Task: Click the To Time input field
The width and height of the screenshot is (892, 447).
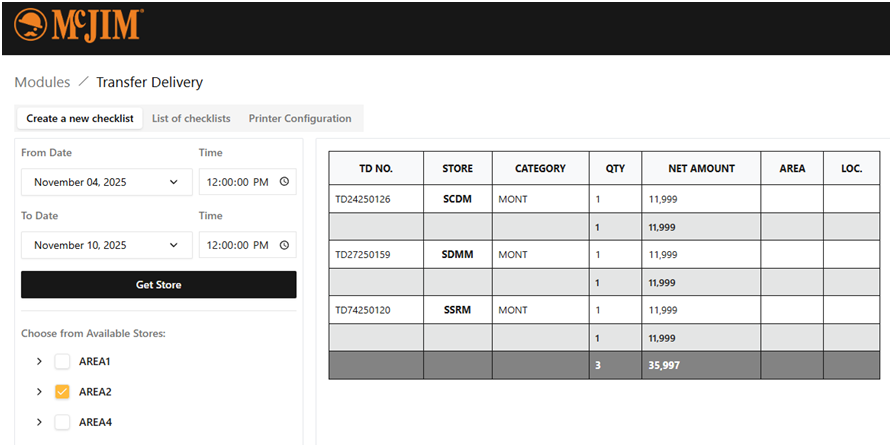Action: [x=238, y=245]
